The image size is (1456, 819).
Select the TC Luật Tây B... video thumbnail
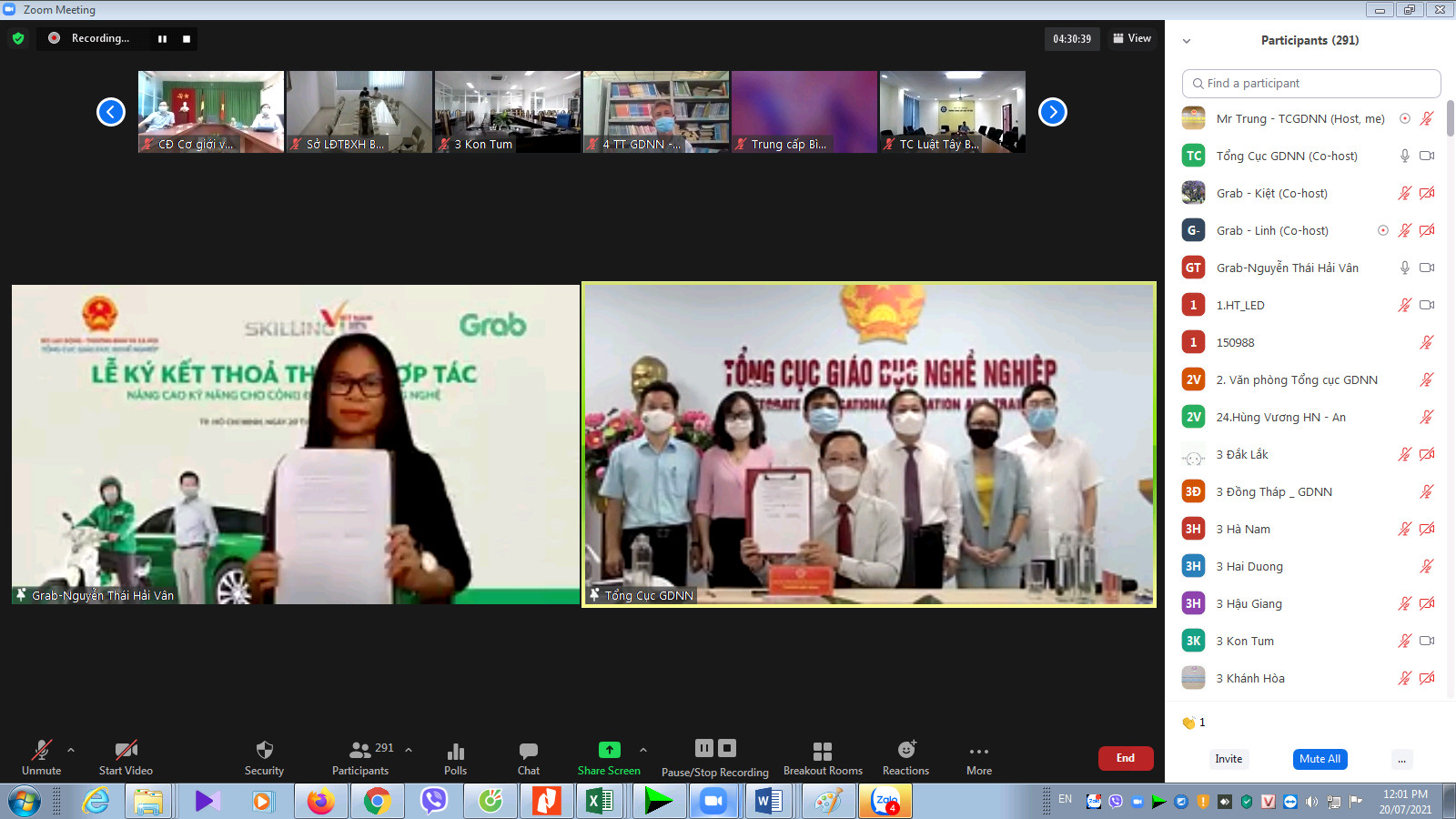tap(953, 112)
